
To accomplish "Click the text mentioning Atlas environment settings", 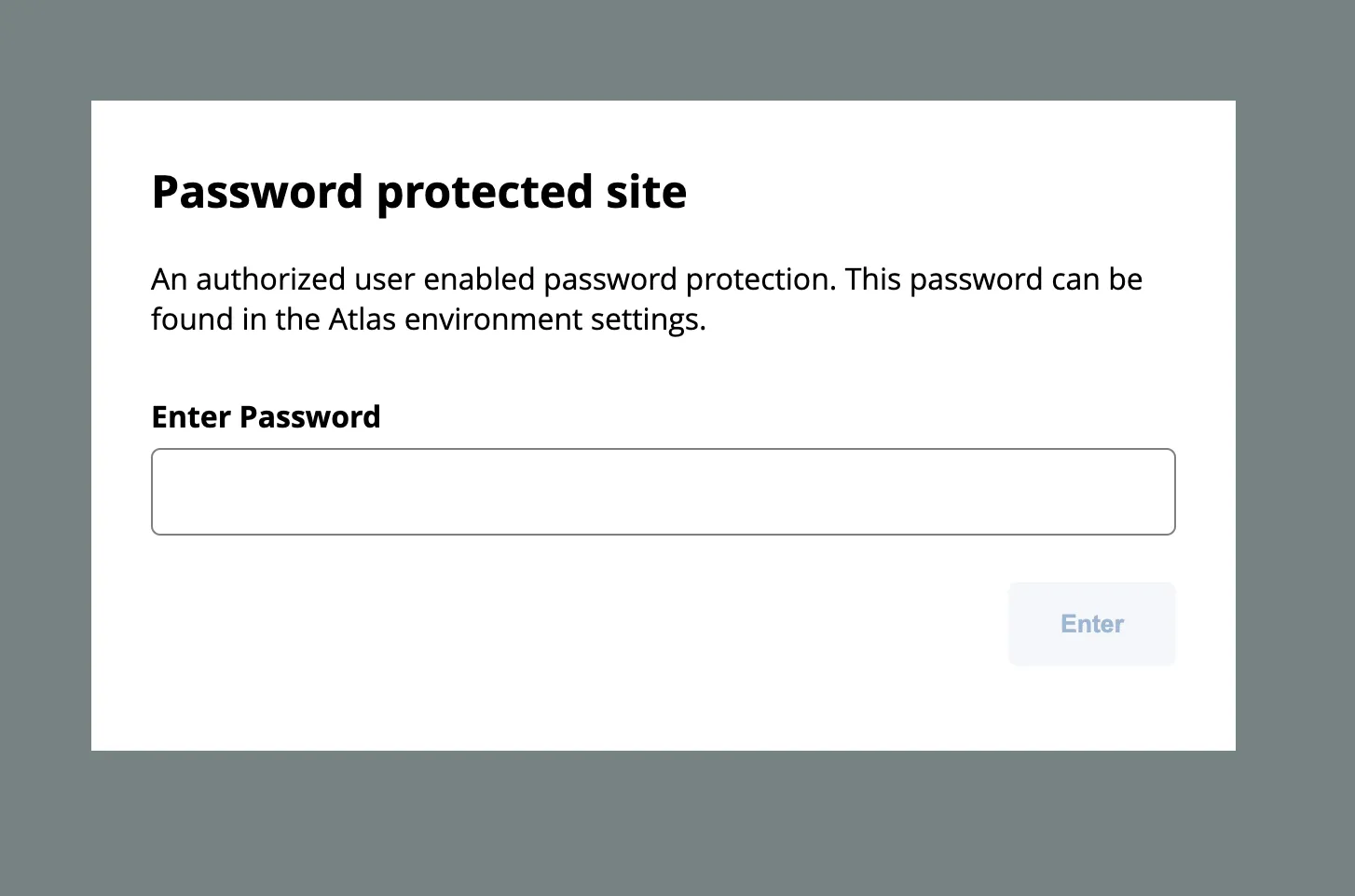I will [428, 319].
